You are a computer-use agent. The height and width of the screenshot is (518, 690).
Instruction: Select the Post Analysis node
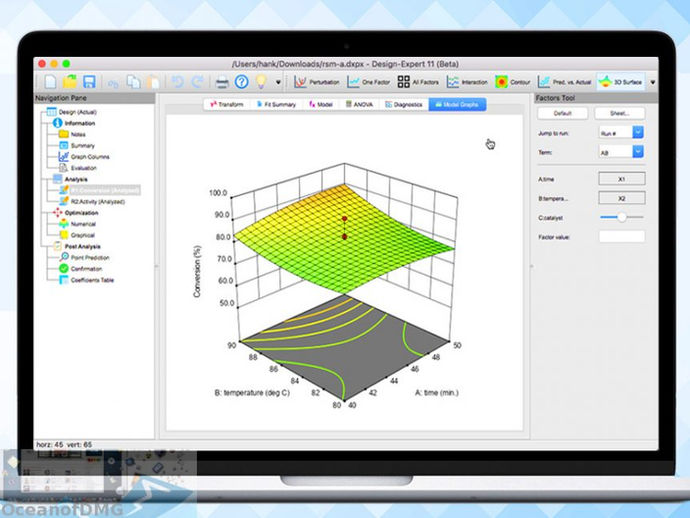click(x=77, y=246)
